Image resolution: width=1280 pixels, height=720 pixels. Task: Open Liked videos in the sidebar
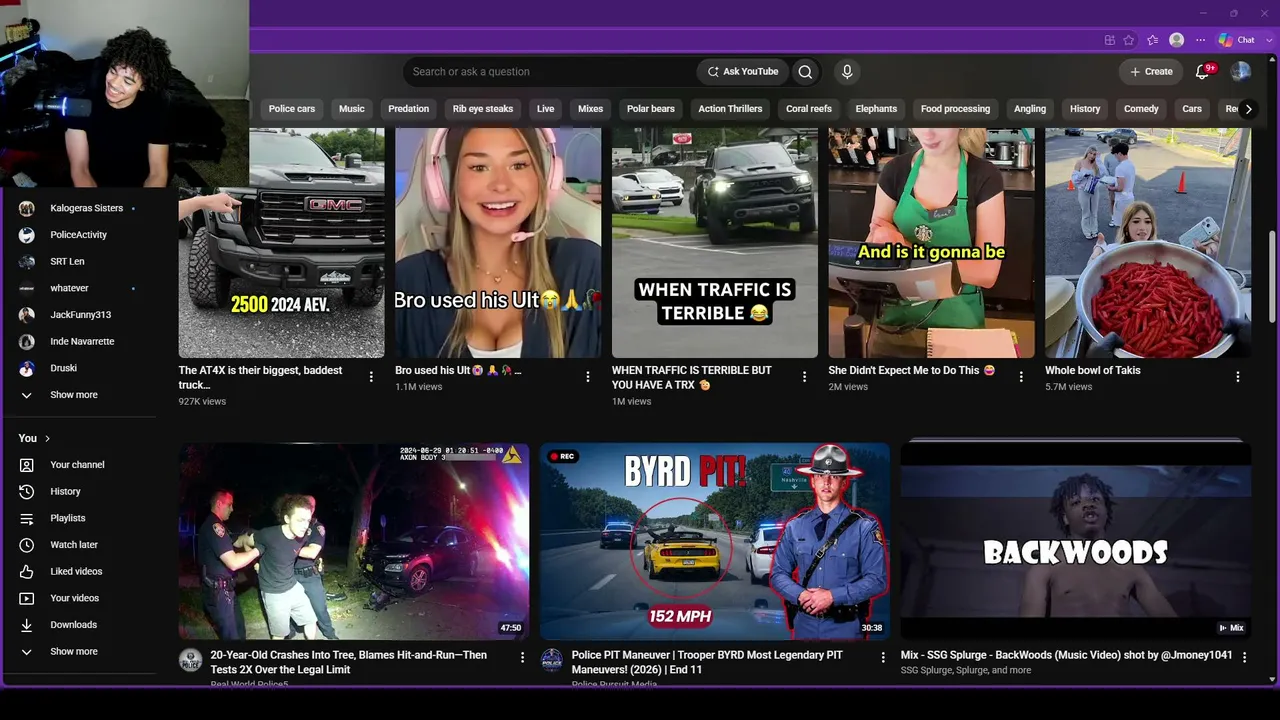[x=78, y=572]
